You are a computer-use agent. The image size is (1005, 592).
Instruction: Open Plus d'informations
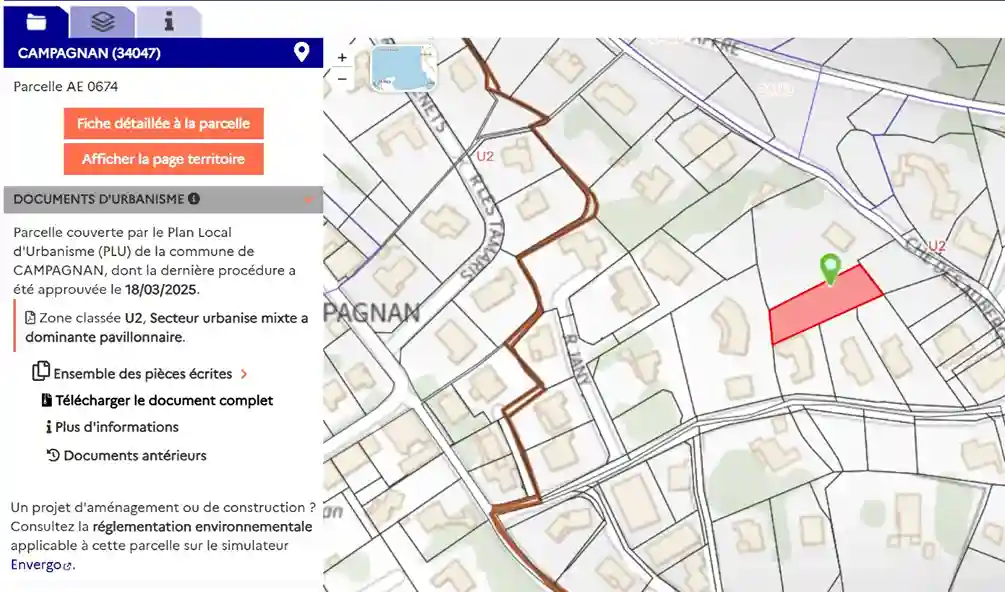pyautogui.click(x=117, y=427)
